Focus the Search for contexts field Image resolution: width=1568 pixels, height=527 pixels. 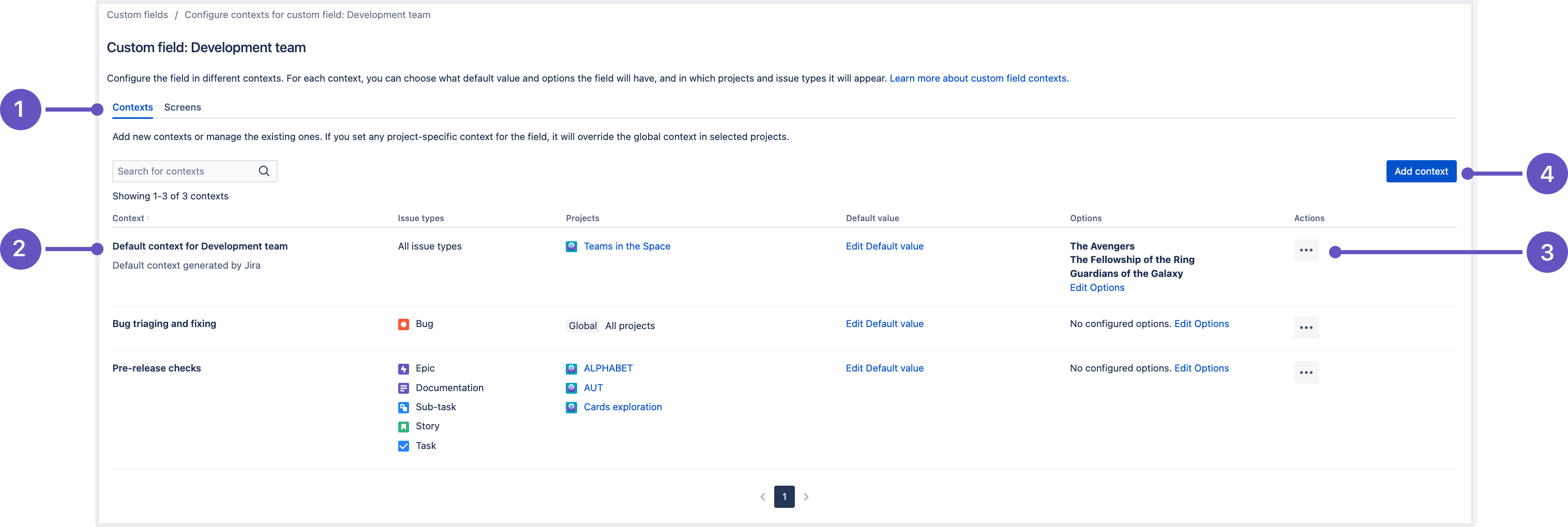tap(194, 172)
